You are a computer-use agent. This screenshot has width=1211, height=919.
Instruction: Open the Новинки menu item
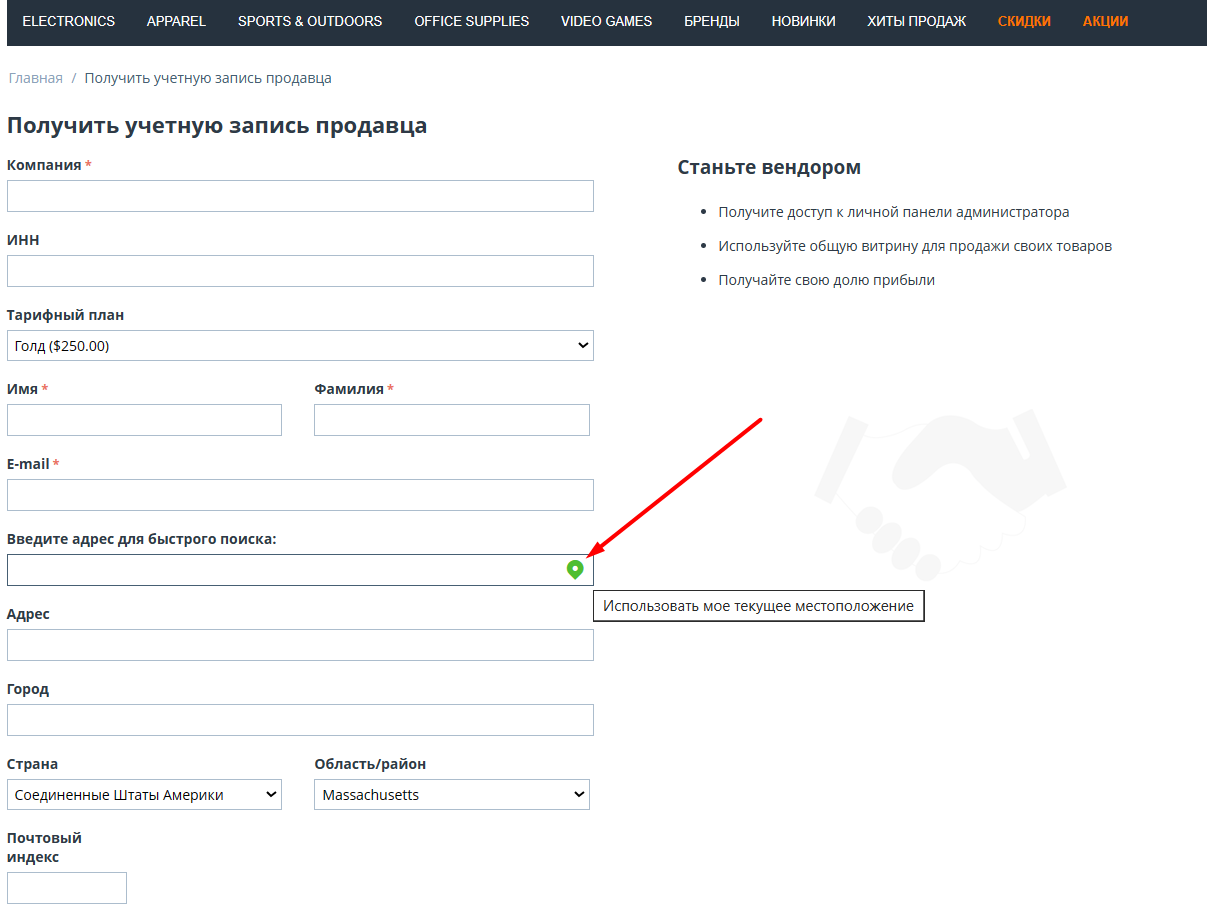point(804,21)
